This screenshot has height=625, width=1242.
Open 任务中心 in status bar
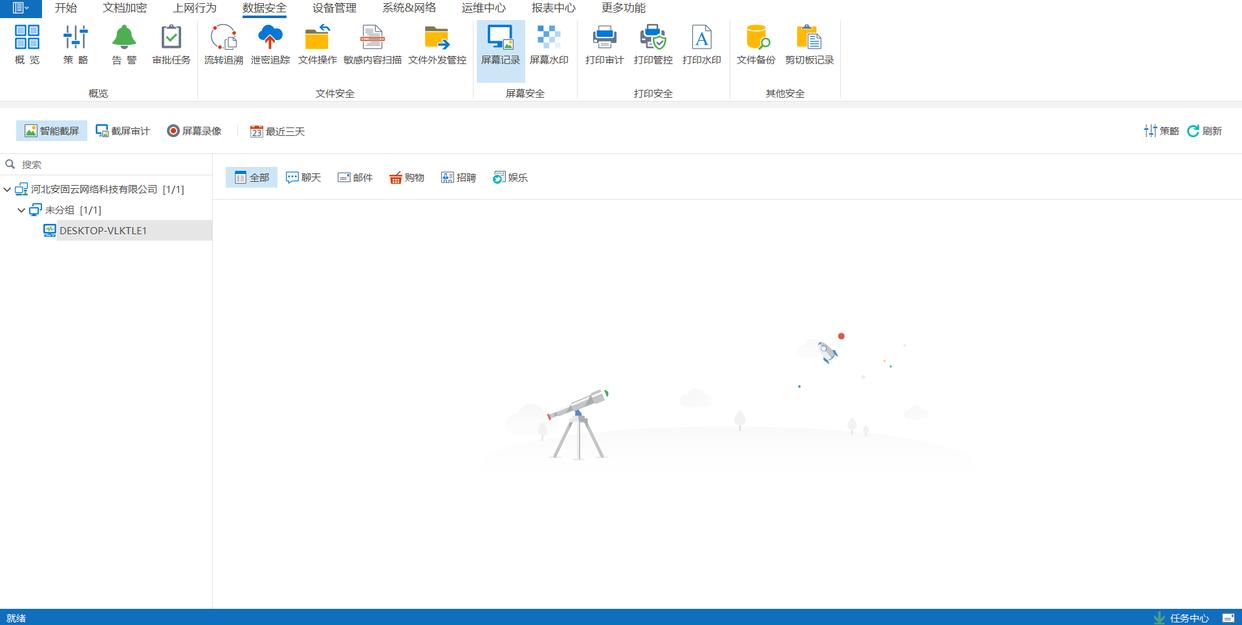[1181, 618]
